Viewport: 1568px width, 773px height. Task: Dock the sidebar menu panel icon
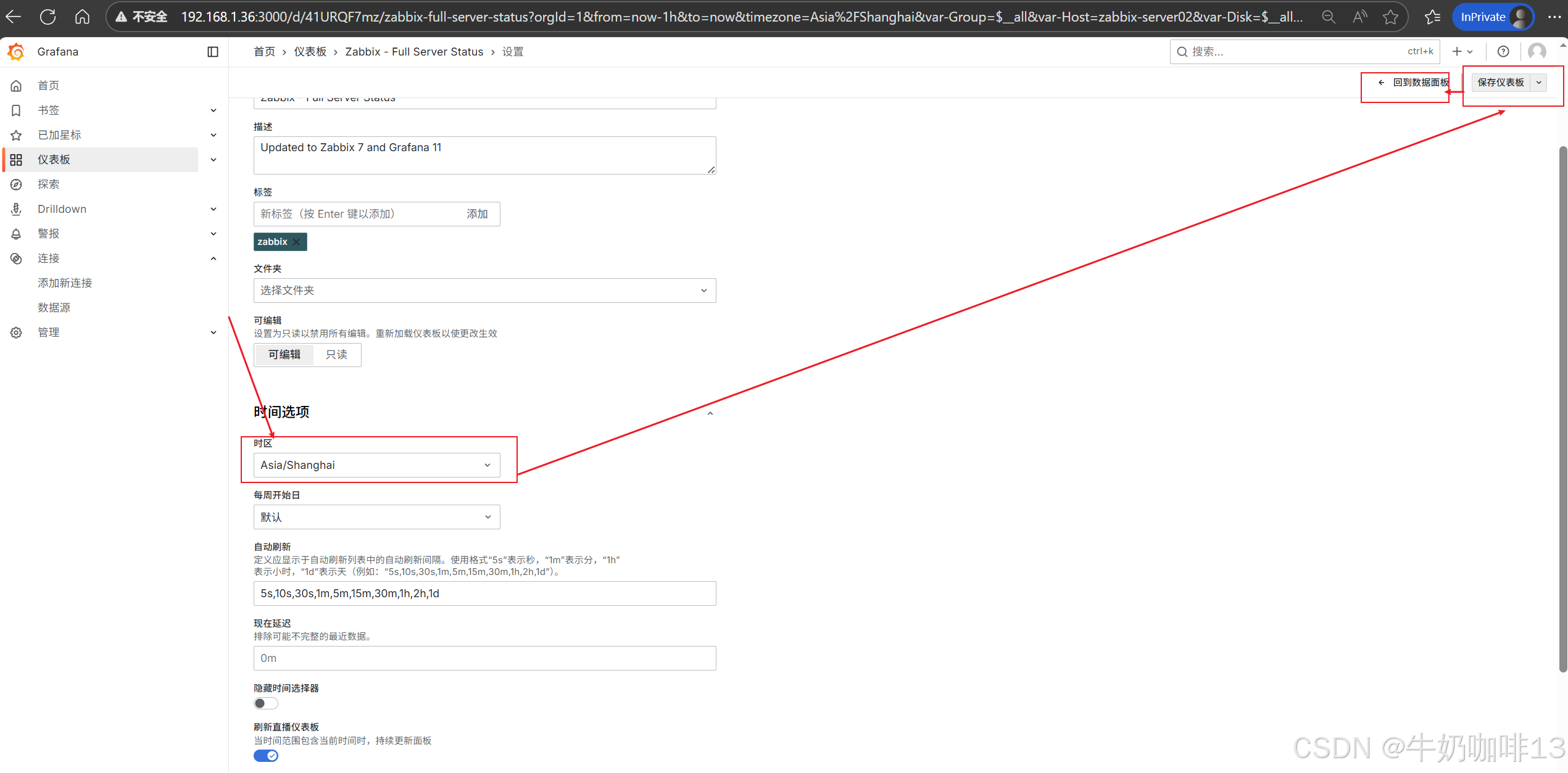tap(213, 52)
